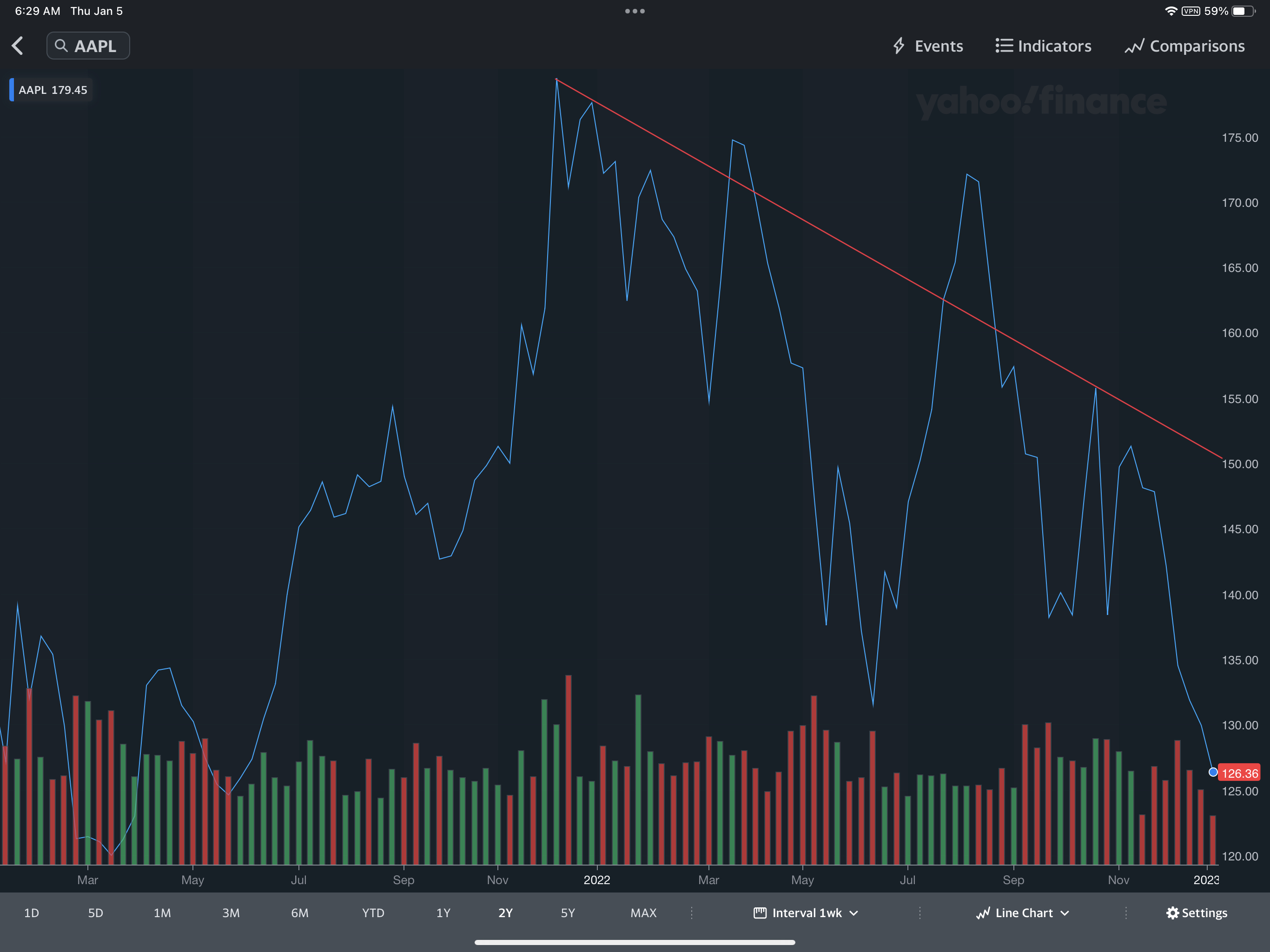The image size is (1270, 952).
Task: Tap the AAPL 179.45 price label
Action: 53,90
